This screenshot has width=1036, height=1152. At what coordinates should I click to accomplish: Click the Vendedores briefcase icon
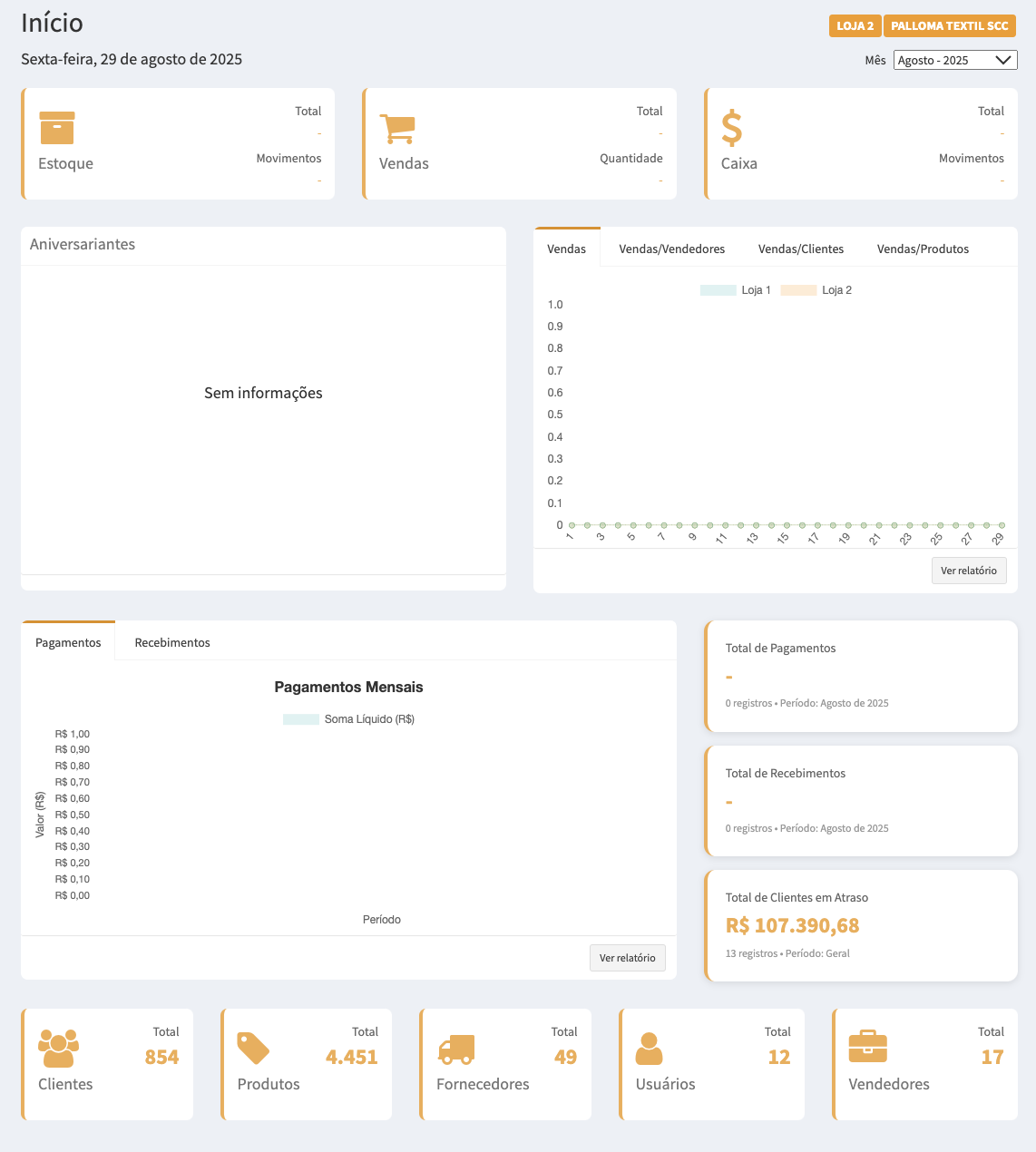[x=867, y=1048]
